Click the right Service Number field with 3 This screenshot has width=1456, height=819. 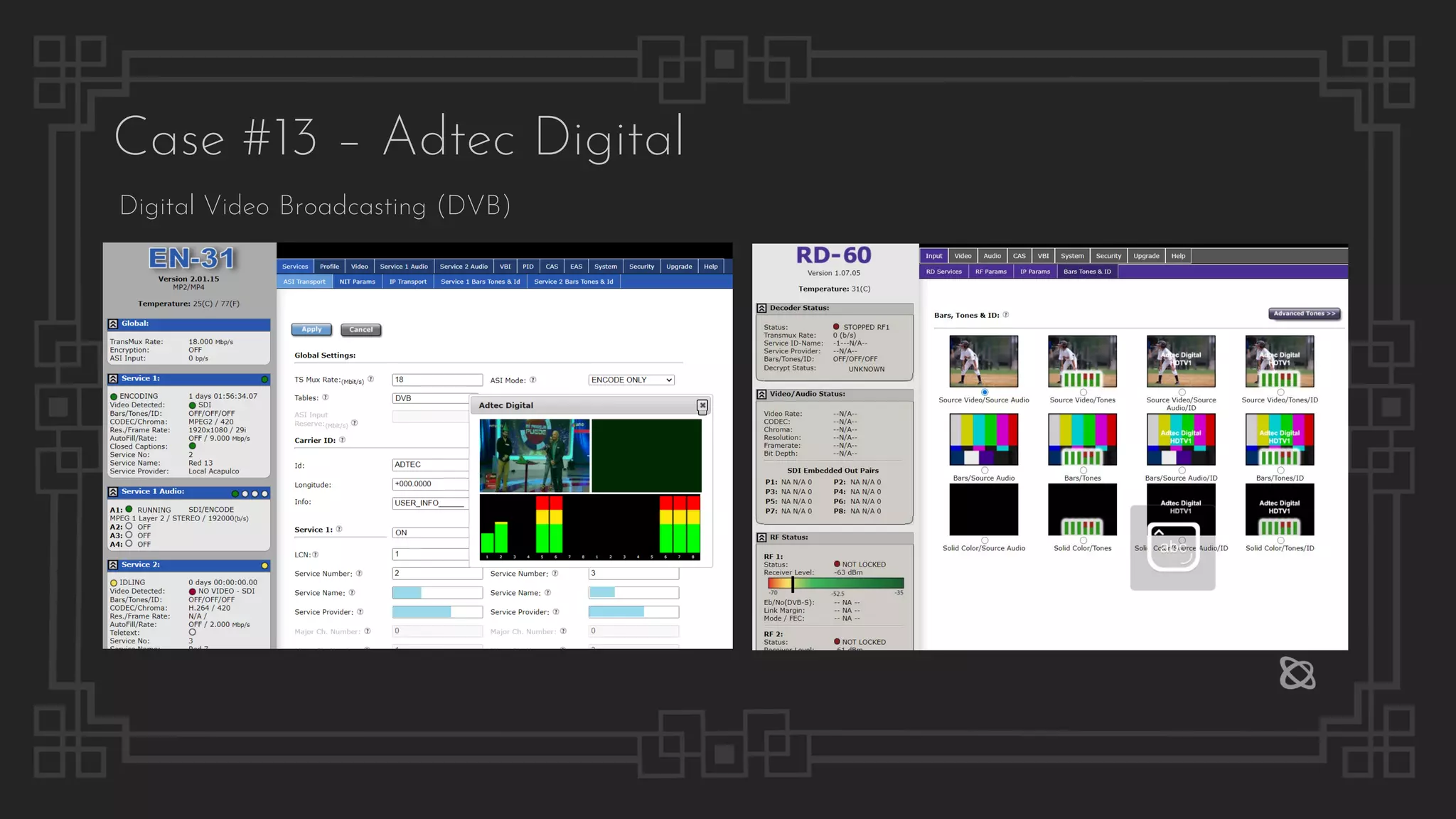click(x=633, y=574)
